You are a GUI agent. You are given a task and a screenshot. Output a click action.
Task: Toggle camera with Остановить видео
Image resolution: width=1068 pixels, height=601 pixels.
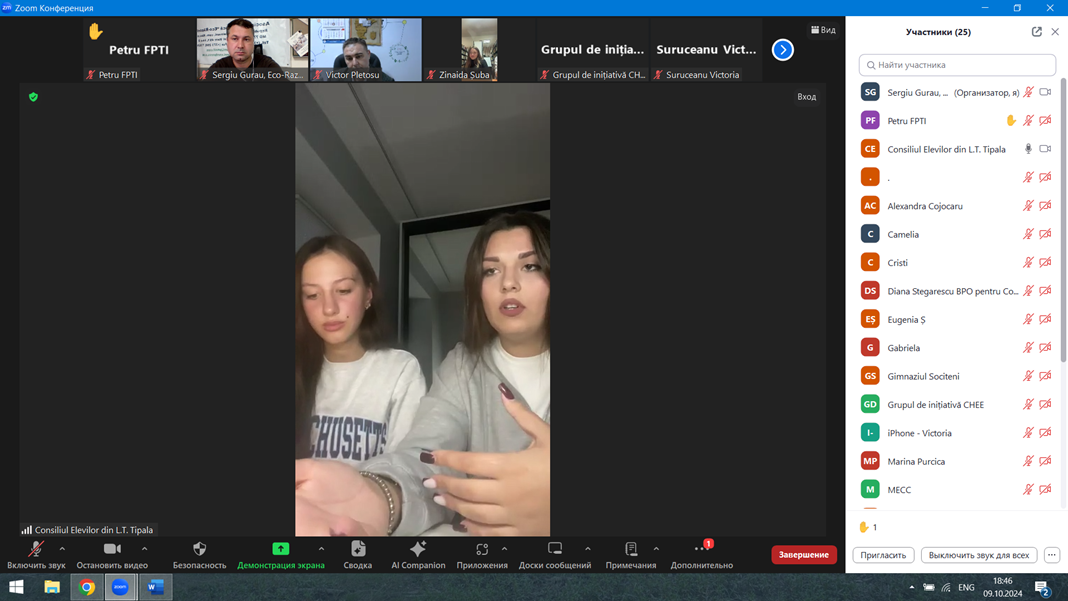[x=112, y=549]
